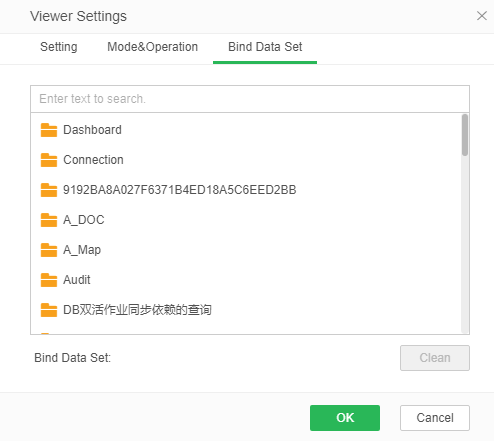Close the Viewer Settings dialog
Viewport: 494px width, 441px height.
click(482, 16)
